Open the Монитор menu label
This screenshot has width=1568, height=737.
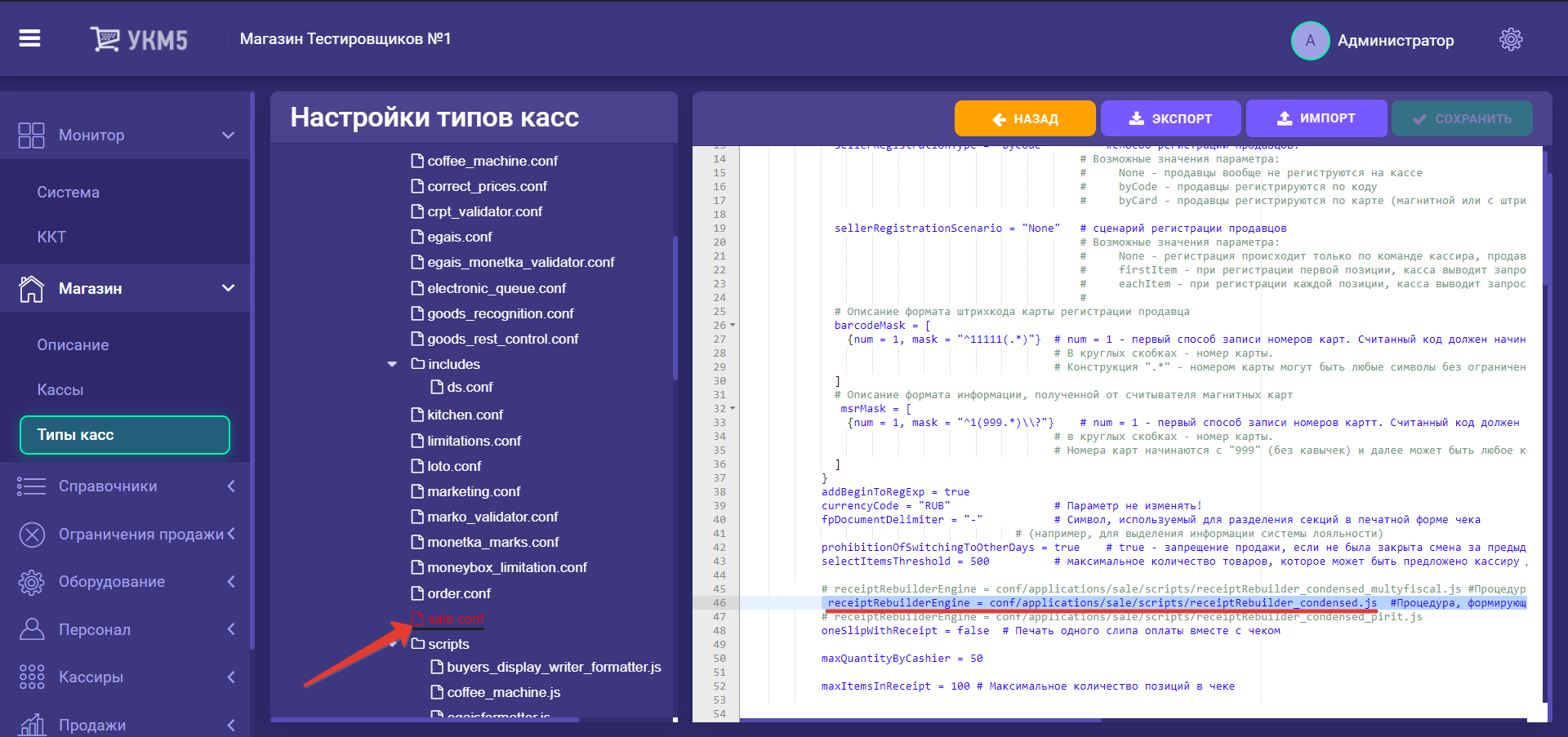click(91, 135)
